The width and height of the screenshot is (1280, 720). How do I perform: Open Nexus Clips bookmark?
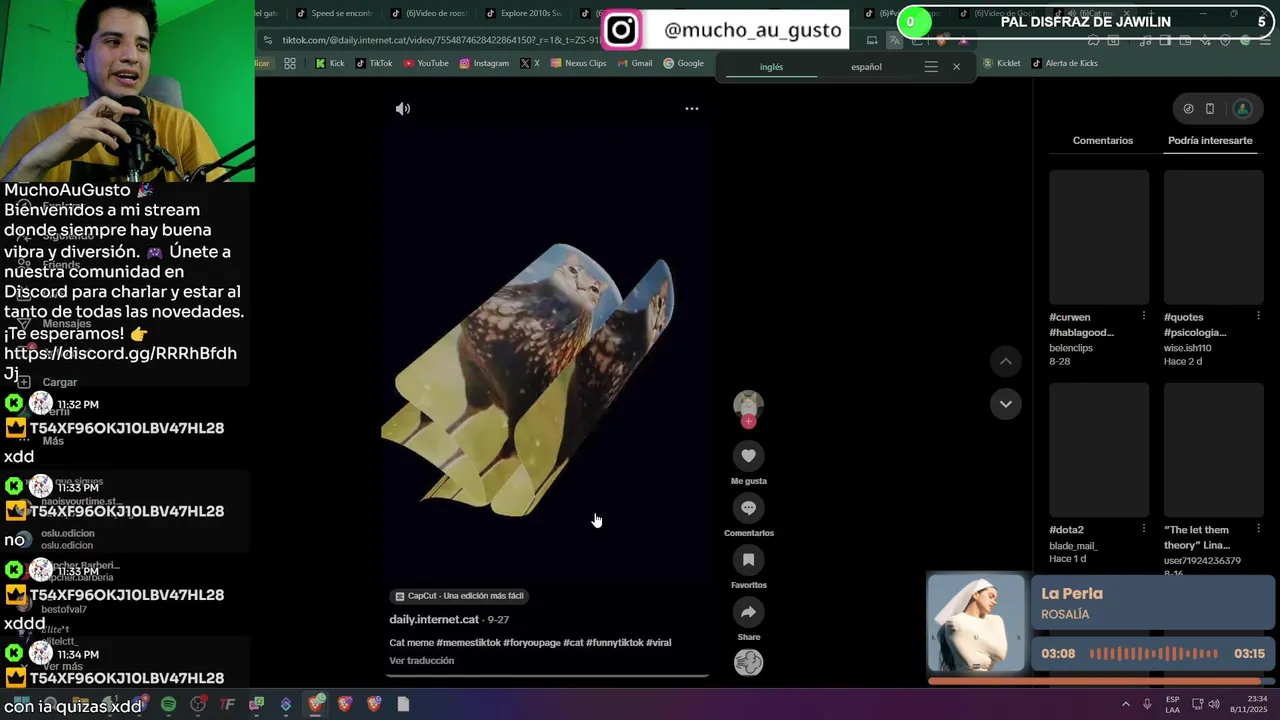point(578,63)
